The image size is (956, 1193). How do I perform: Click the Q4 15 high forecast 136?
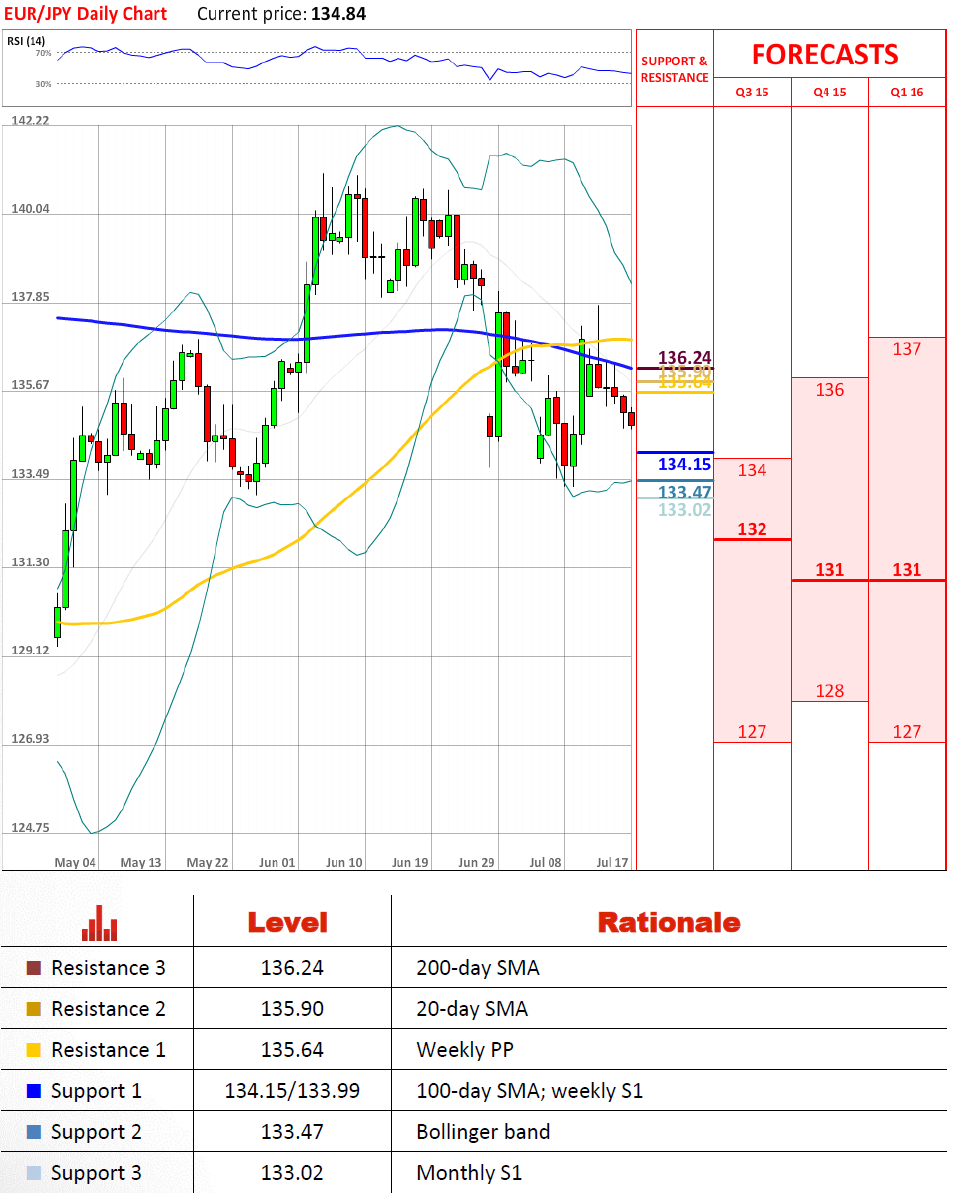click(830, 390)
